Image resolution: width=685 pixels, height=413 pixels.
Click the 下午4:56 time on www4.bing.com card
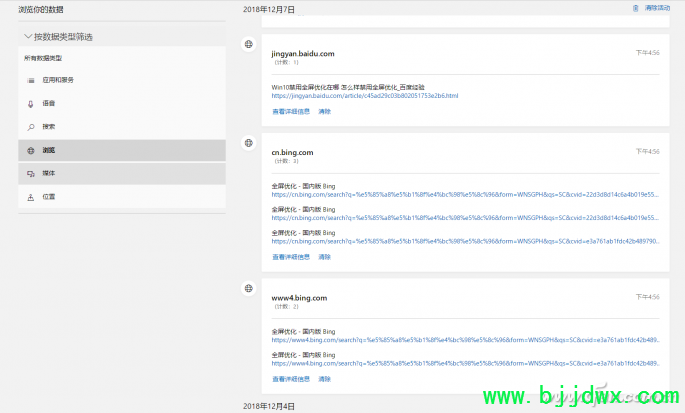pyautogui.click(x=647, y=297)
